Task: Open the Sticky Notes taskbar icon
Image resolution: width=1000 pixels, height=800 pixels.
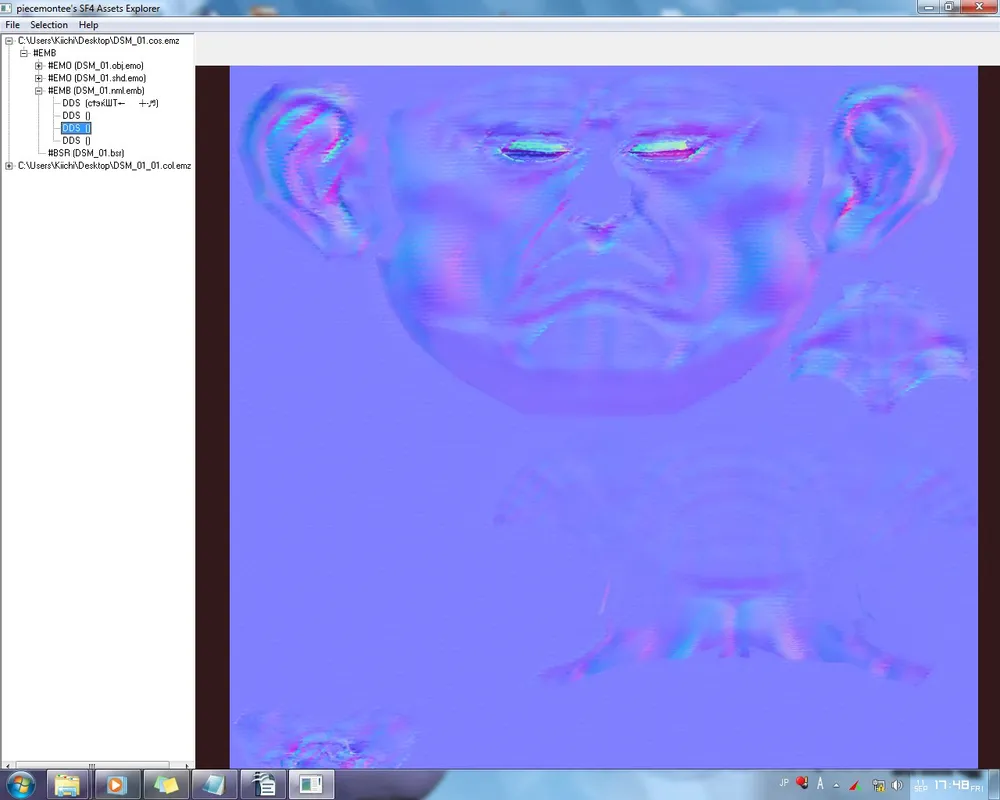Action: pyautogui.click(x=165, y=784)
